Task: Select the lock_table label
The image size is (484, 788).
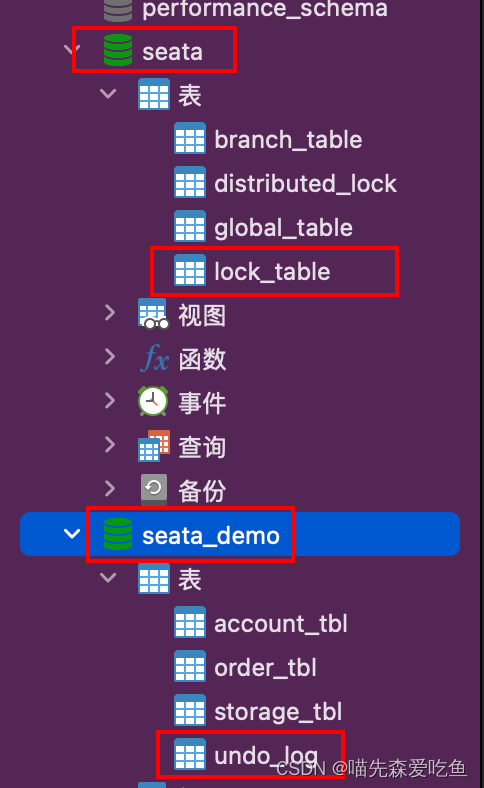Action: click(272, 272)
